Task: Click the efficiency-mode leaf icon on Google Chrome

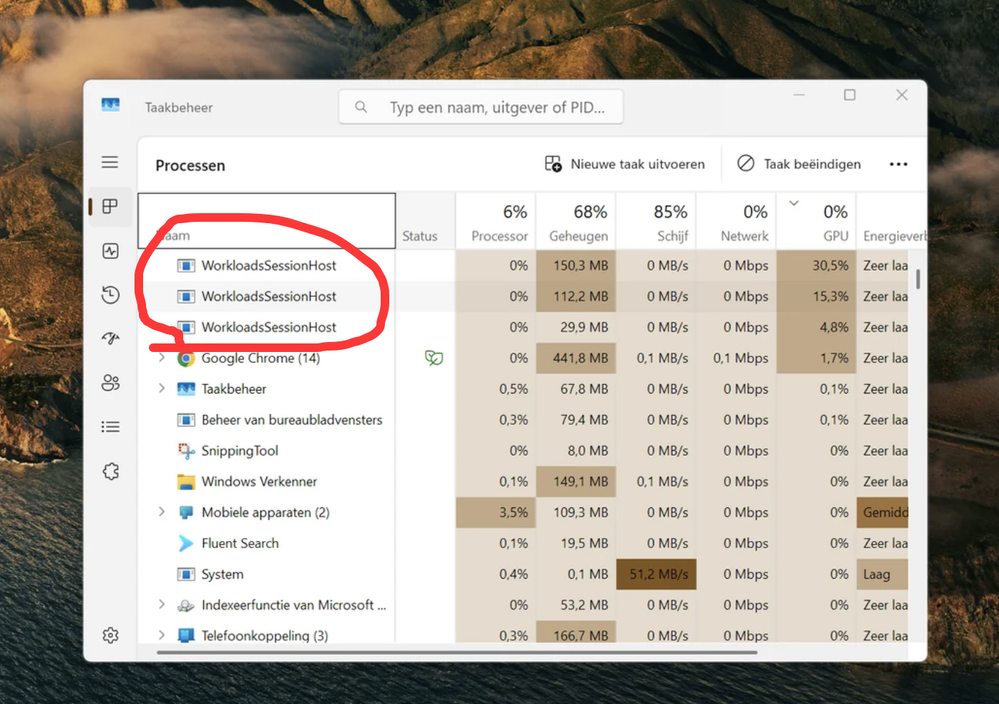Action: pyautogui.click(x=433, y=357)
